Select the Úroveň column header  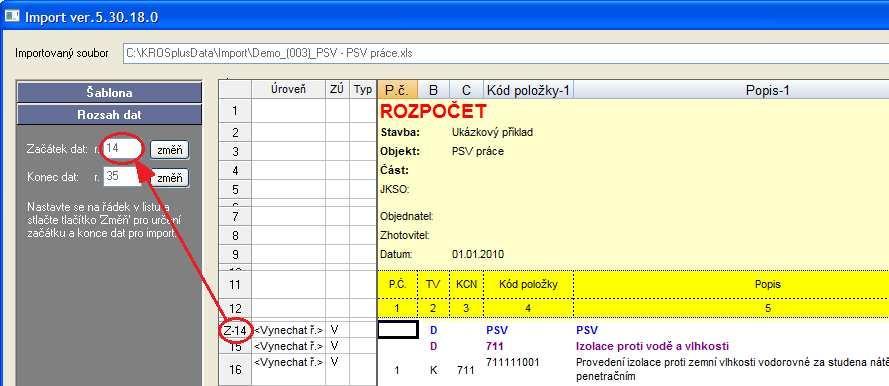289,89
